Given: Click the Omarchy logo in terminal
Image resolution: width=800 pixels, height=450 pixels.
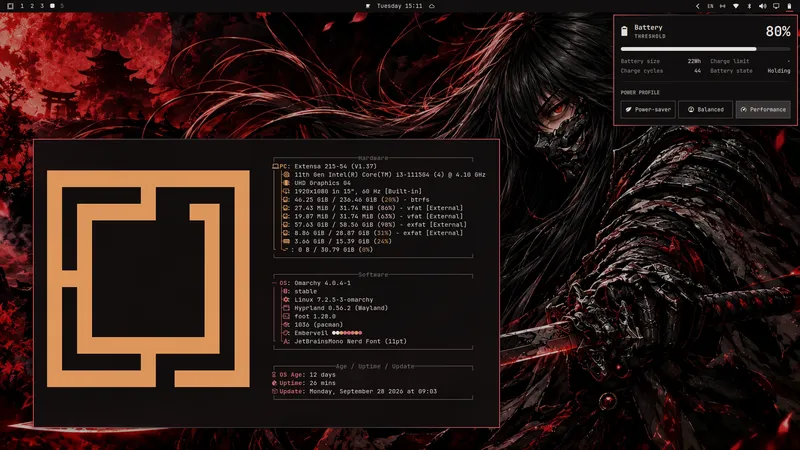Looking at the screenshot, I should point(148,279).
